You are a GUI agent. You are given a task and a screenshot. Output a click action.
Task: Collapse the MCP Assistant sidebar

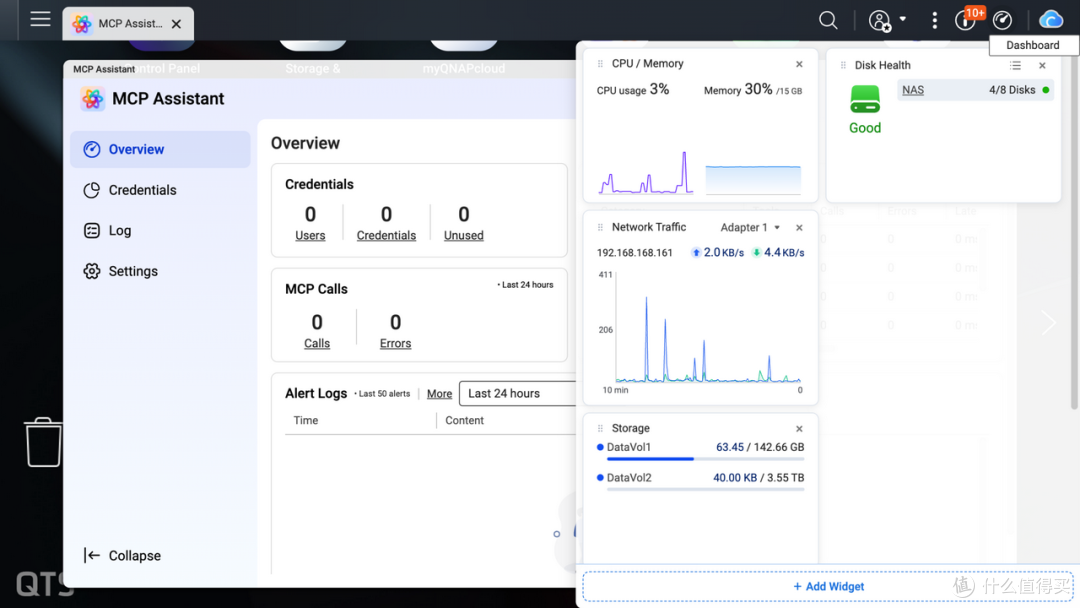pos(122,556)
